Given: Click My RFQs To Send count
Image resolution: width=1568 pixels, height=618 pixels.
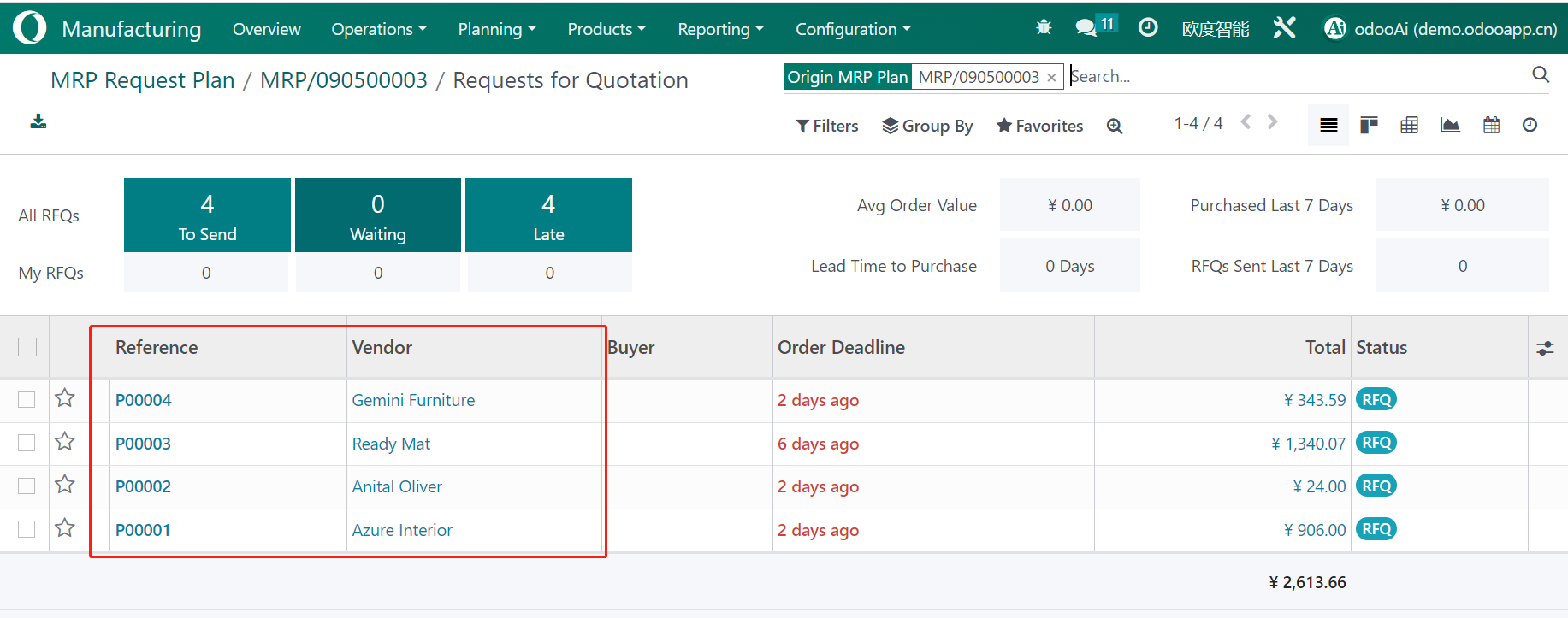Looking at the screenshot, I should (206, 274).
